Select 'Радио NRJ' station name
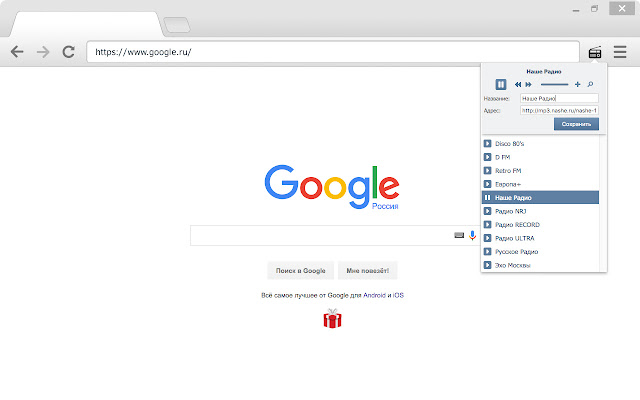This screenshot has height=400, width=640. coord(511,211)
